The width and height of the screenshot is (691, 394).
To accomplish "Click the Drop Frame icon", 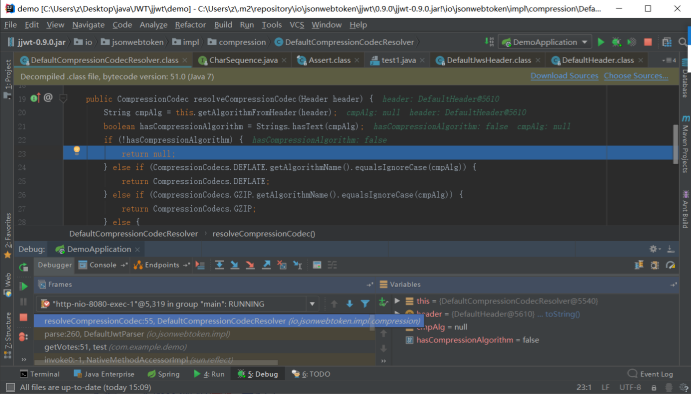I will point(282,265).
